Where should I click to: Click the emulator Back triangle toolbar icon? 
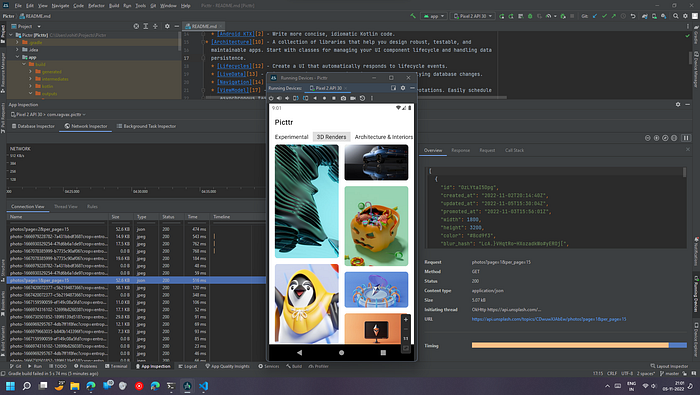(315, 98)
